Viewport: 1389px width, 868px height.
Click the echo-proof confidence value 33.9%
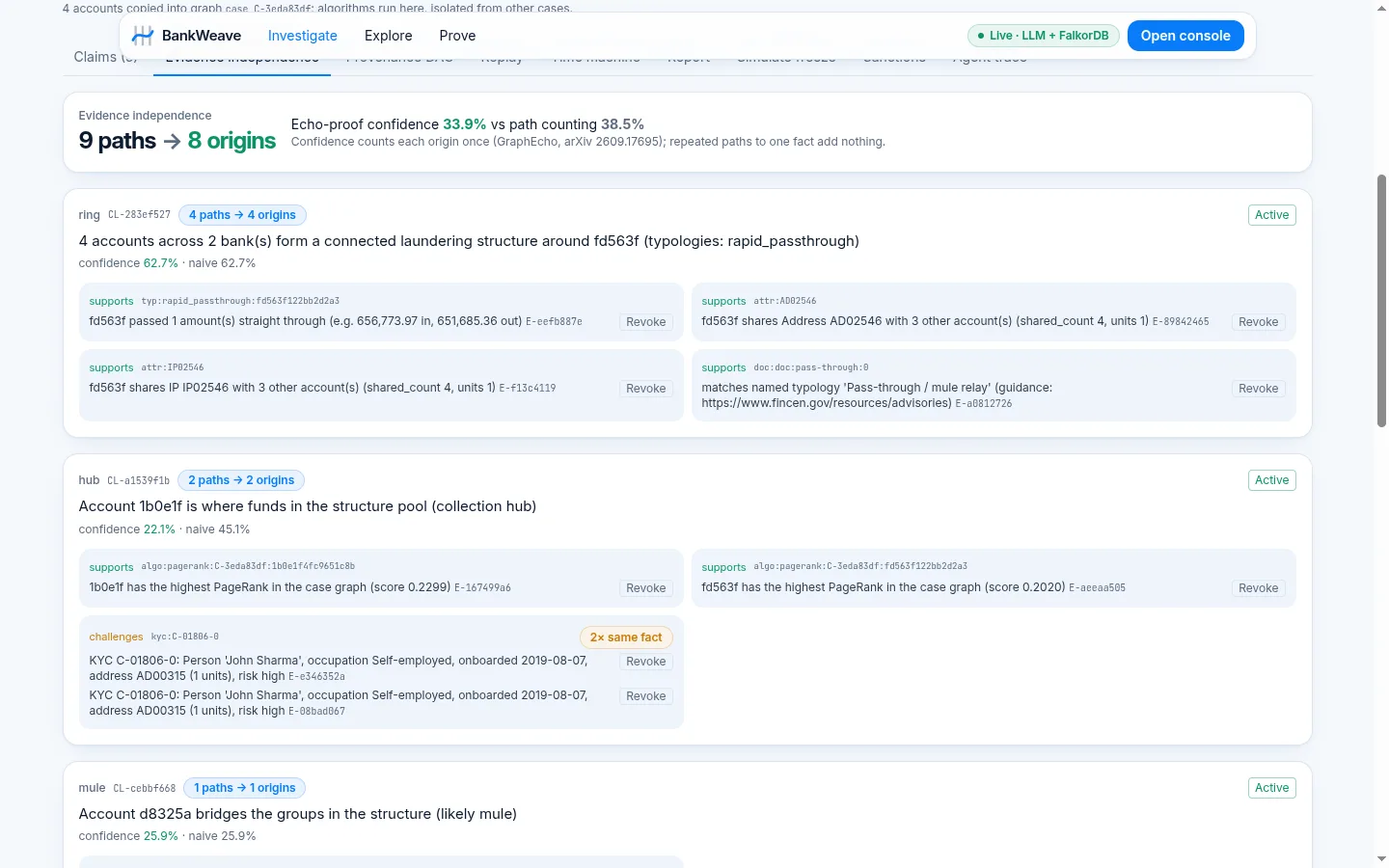pyautogui.click(x=464, y=124)
